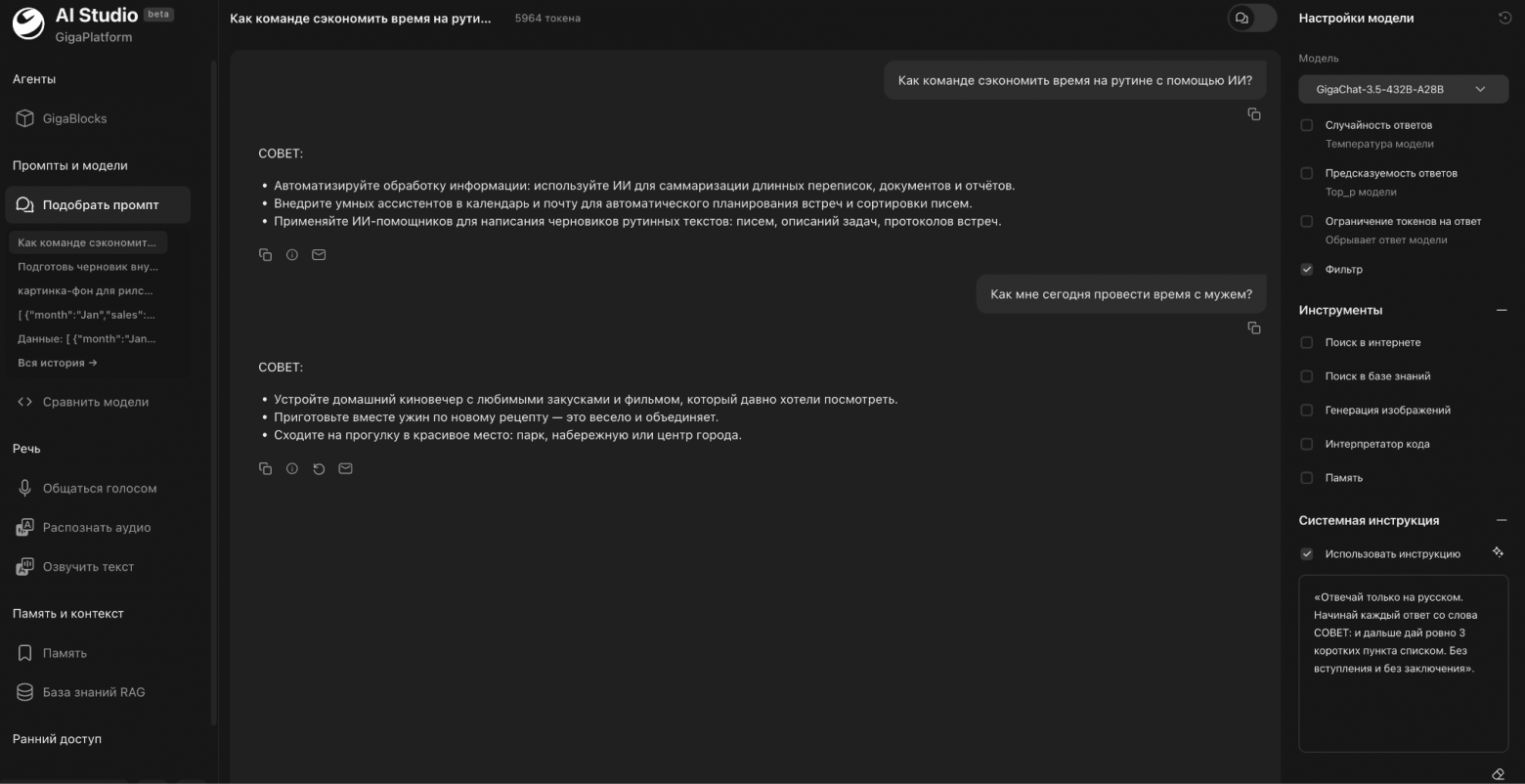Viewport: 1525px width, 784px height.
Task: Open the Вся история link
Action: (x=58, y=363)
